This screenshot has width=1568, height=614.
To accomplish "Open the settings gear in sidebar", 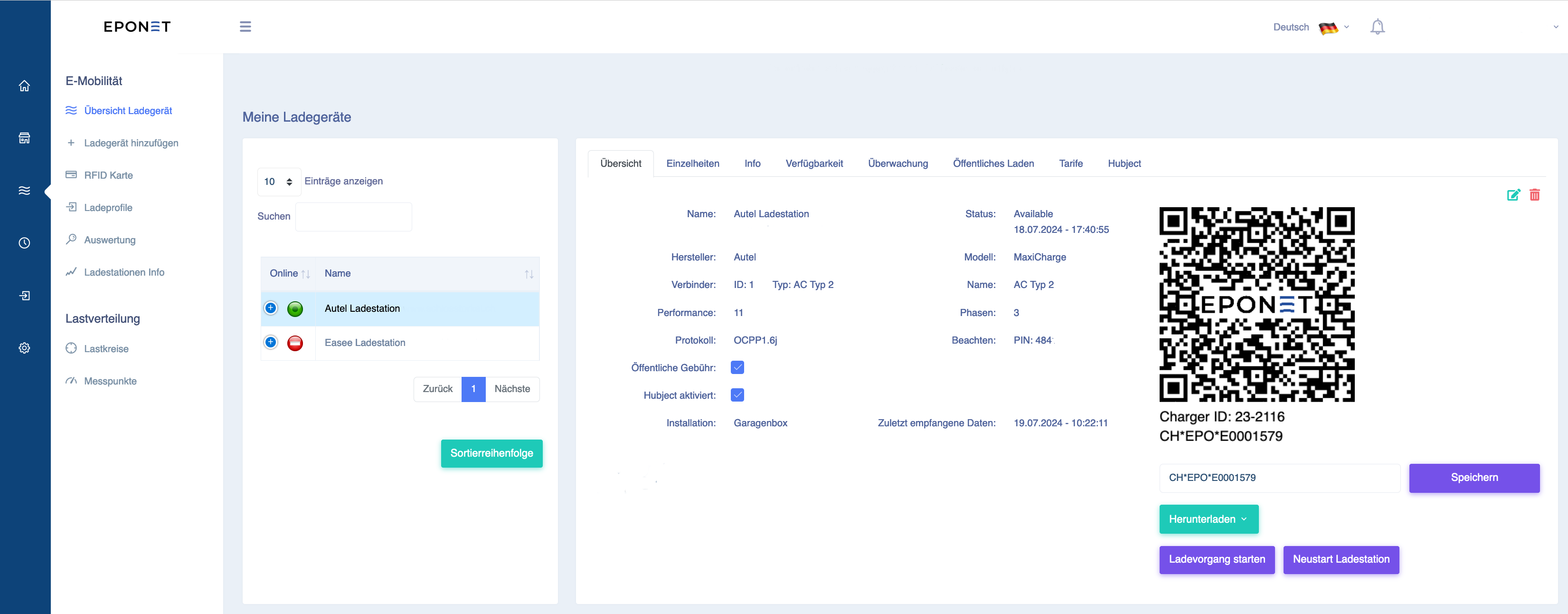I will (x=24, y=348).
